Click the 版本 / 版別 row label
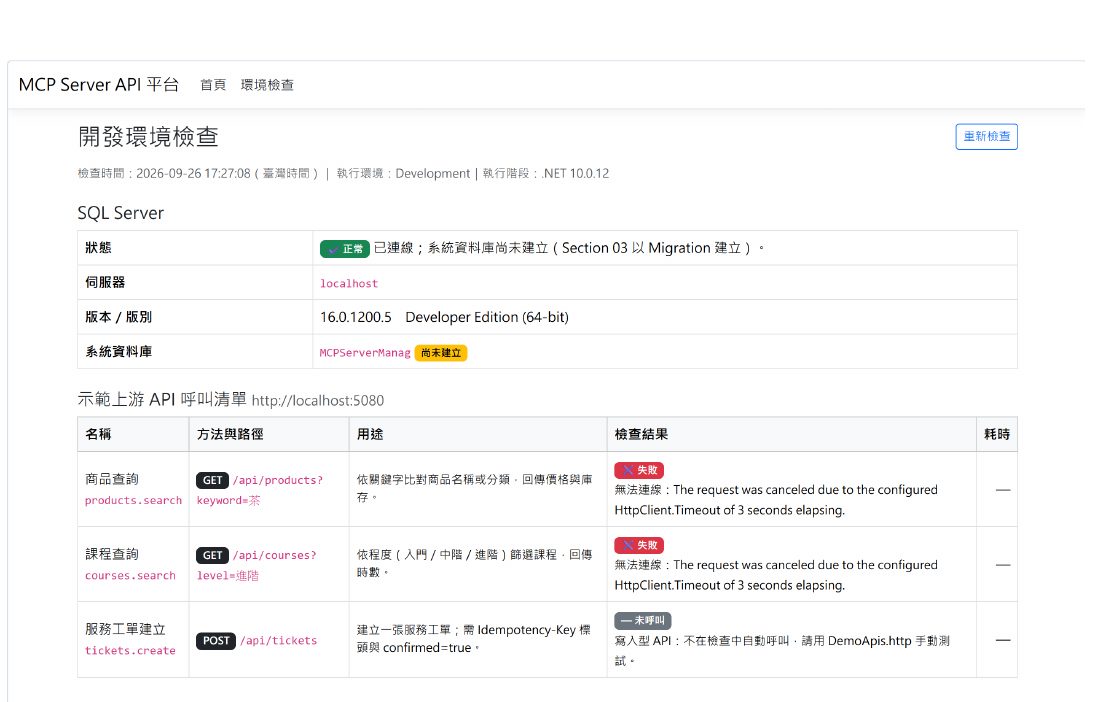This screenshot has width=1093, height=702. coord(119,317)
